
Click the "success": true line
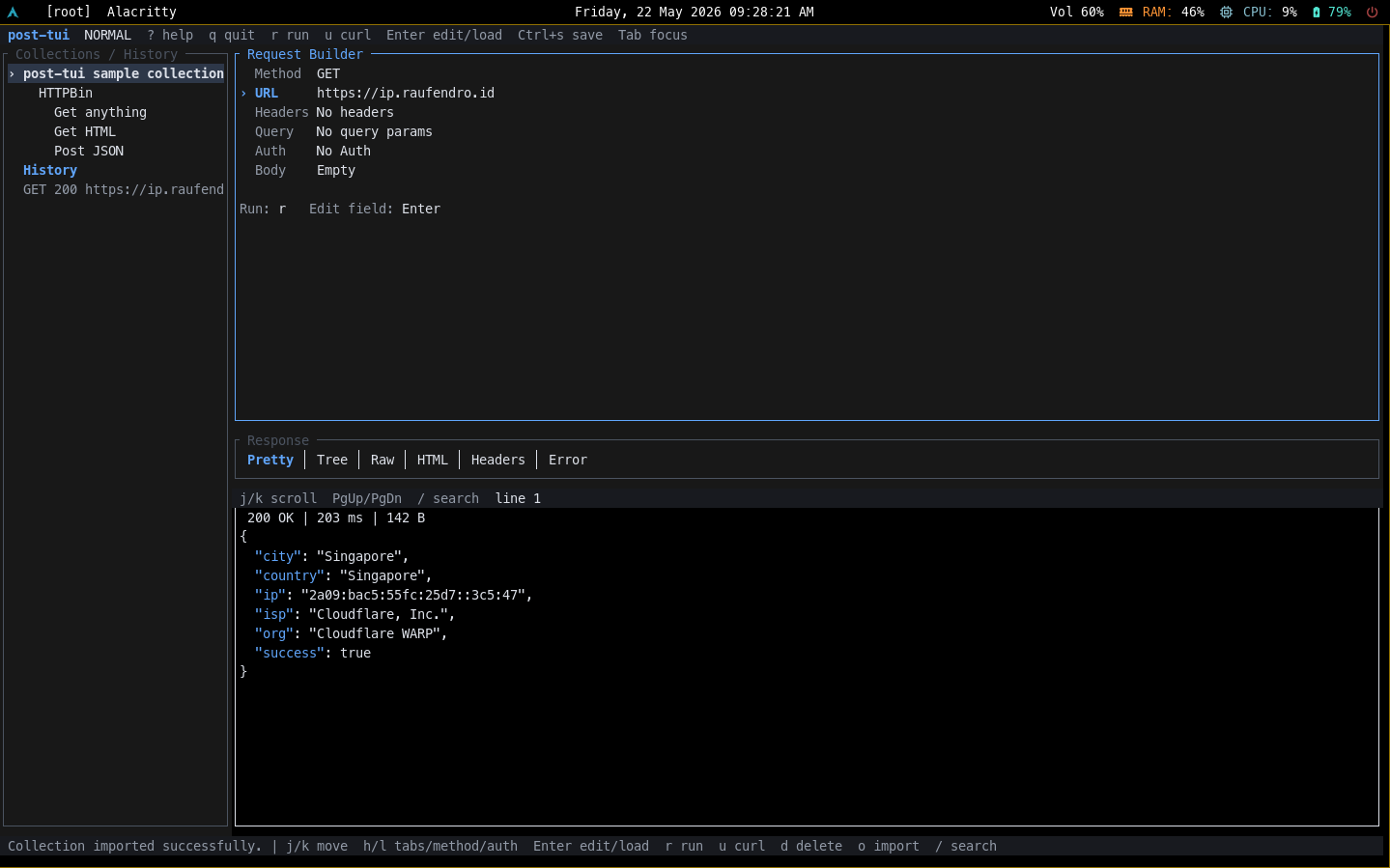click(x=313, y=654)
